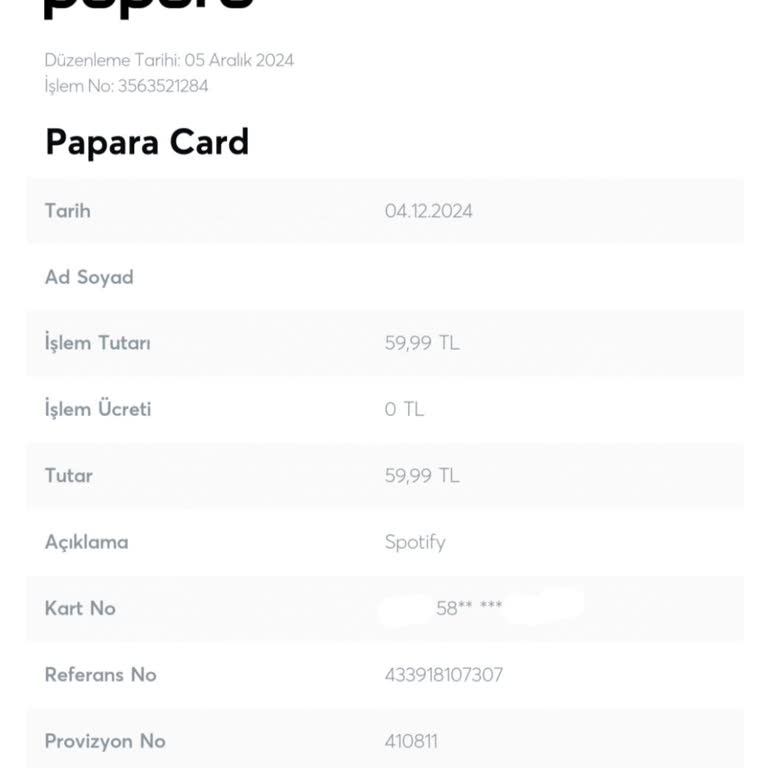Click the Düzenleme Tarihi 05 Aralık 2024 line
This screenshot has width=768, height=768.
tap(169, 60)
